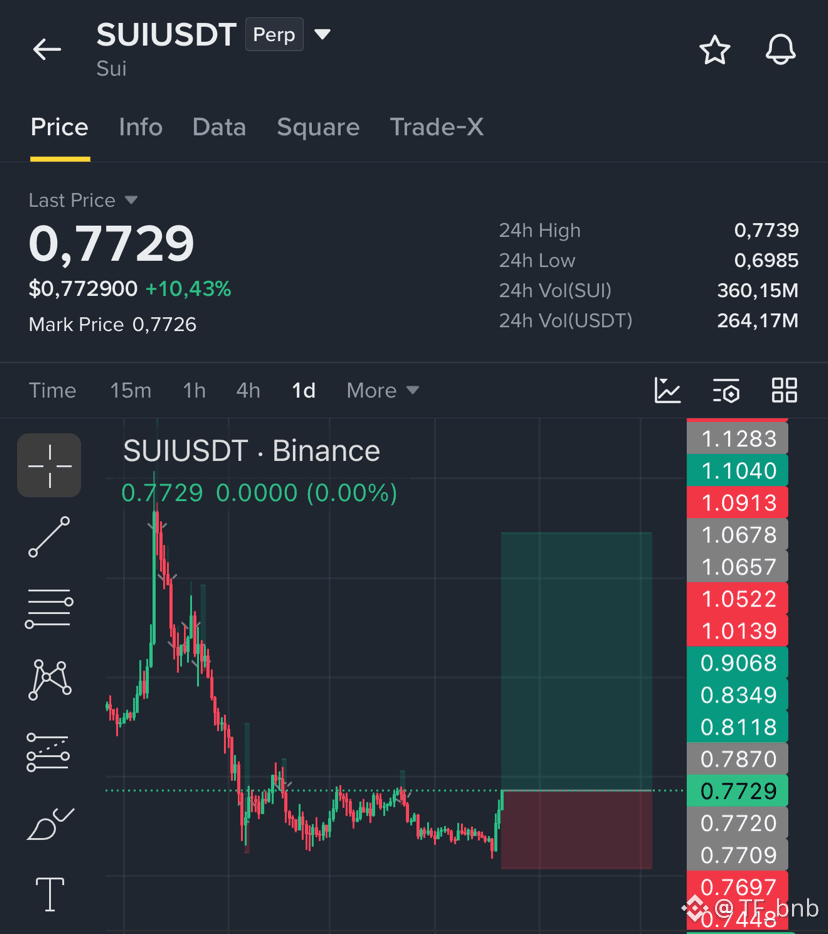Click the 0.8118 green price label

point(738,727)
